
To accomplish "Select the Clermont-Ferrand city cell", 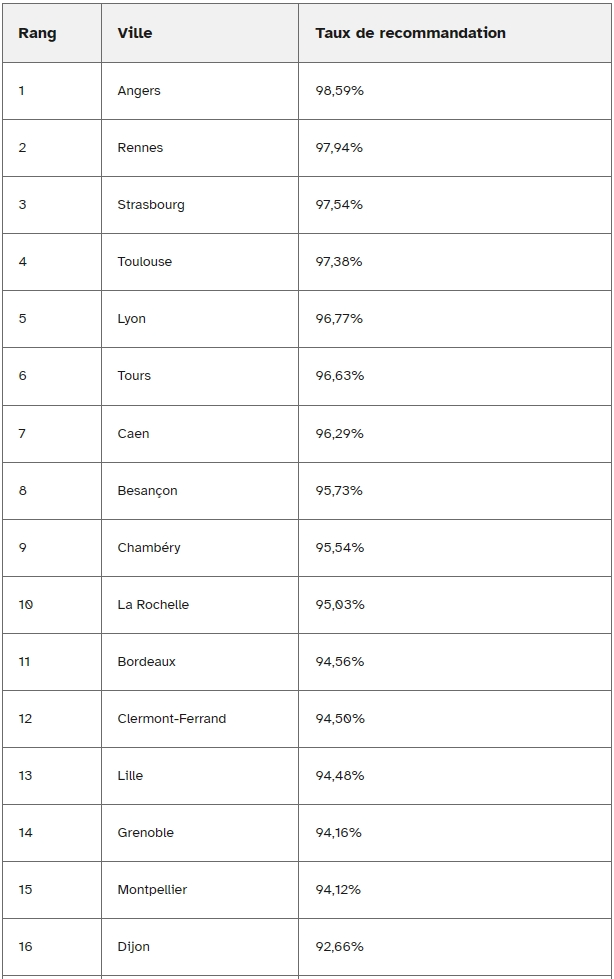I will (x=200, y=719).
